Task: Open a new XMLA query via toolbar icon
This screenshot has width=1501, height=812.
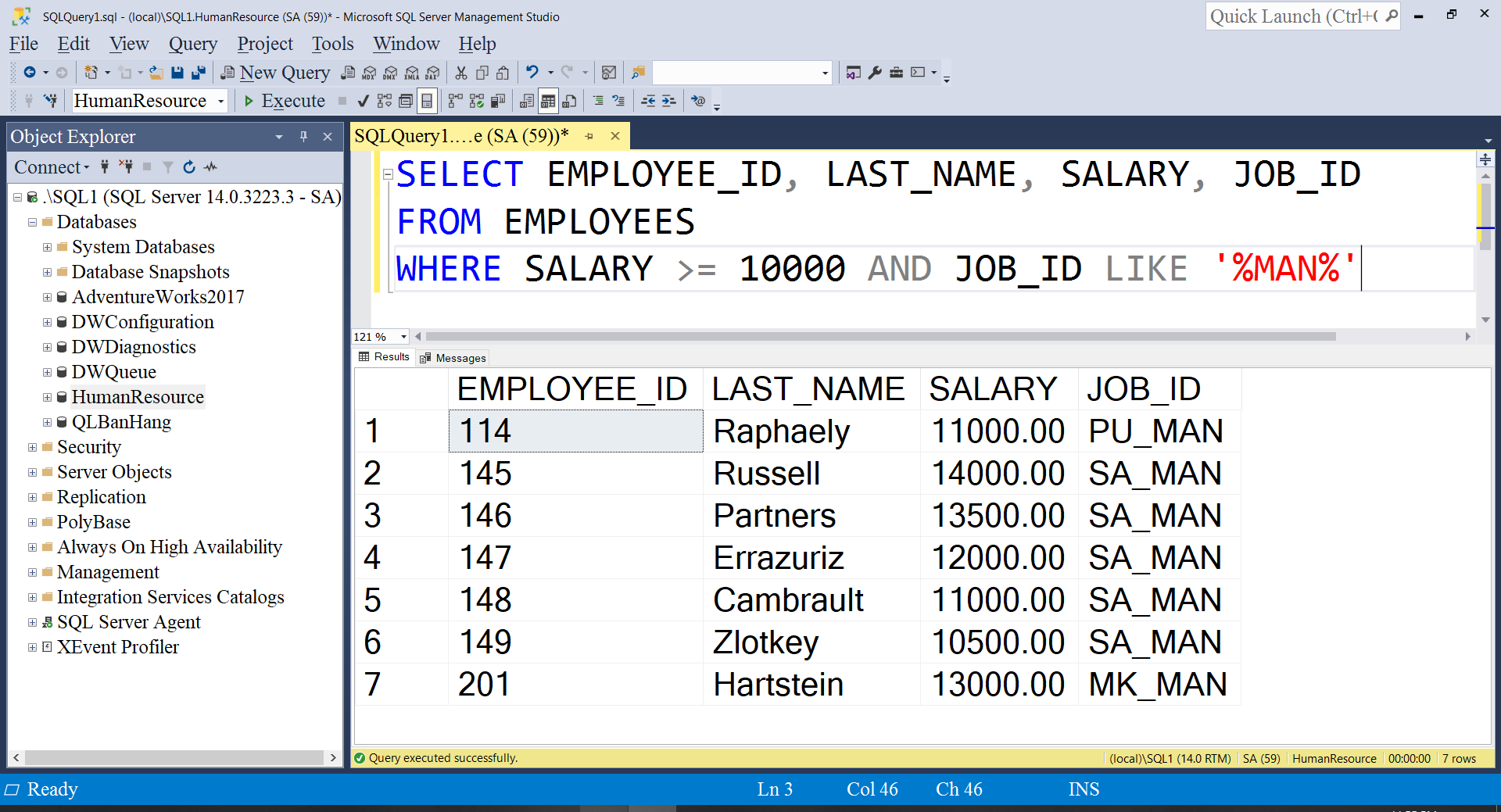Action: click(411, 73)
